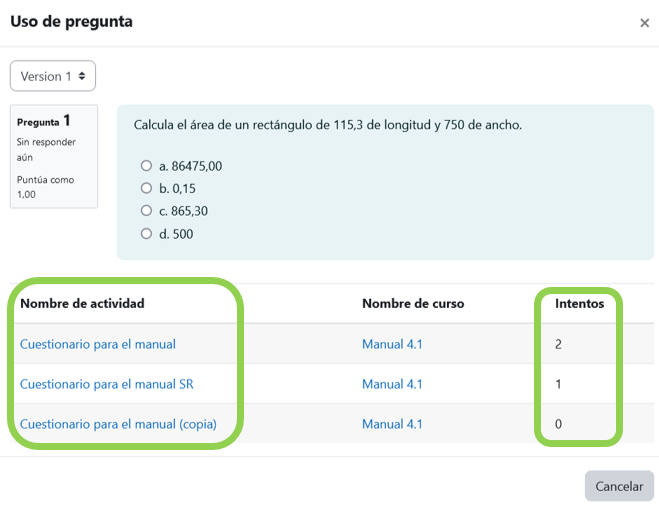Open Cuestionario para el manual (copia)
659x506 pixels.
coord(118,424)
